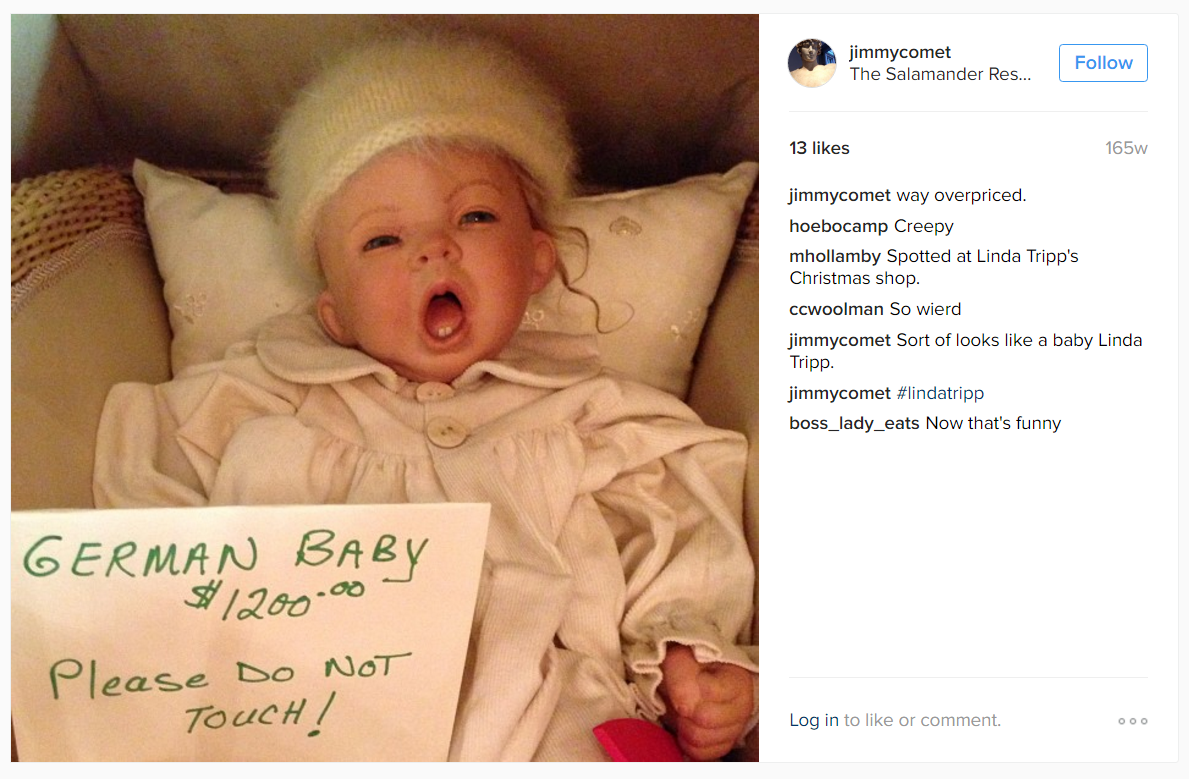1189x779 pixels.
Task: Open the three-dot more options menu
Action: [1133, 721]
